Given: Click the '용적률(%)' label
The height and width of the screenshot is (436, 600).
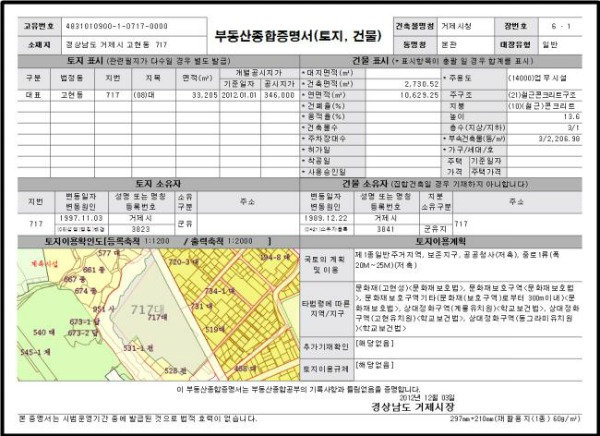Looking at the screenshot, I should 324,116.
